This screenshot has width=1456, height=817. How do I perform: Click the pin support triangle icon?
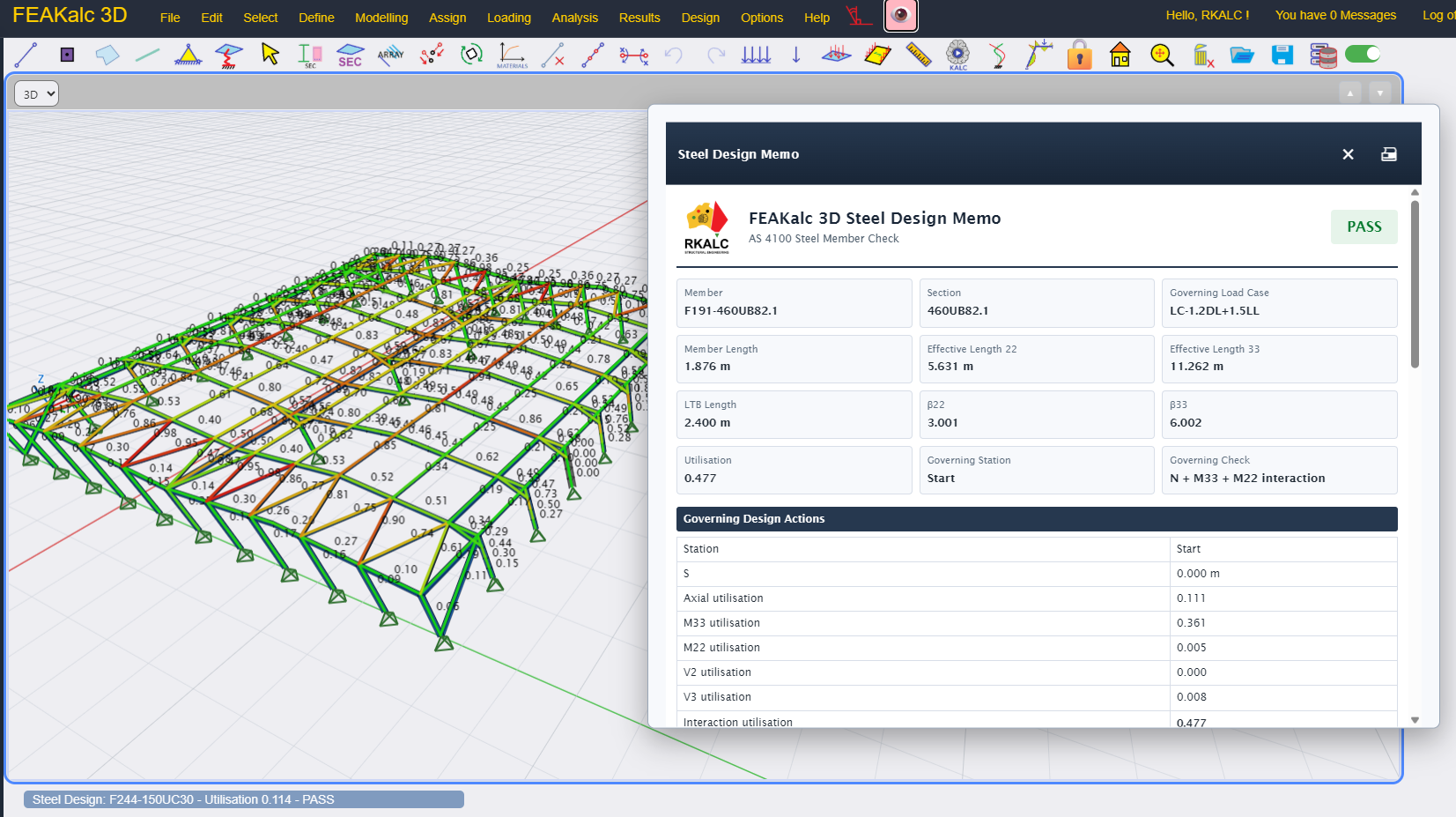click(188, 55)
